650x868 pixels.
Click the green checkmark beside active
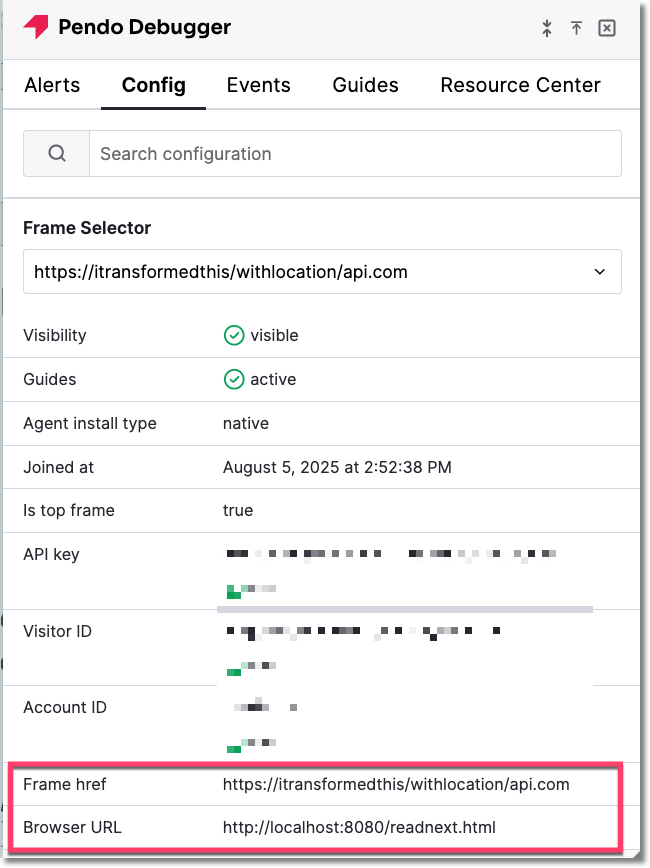(233, 379)
